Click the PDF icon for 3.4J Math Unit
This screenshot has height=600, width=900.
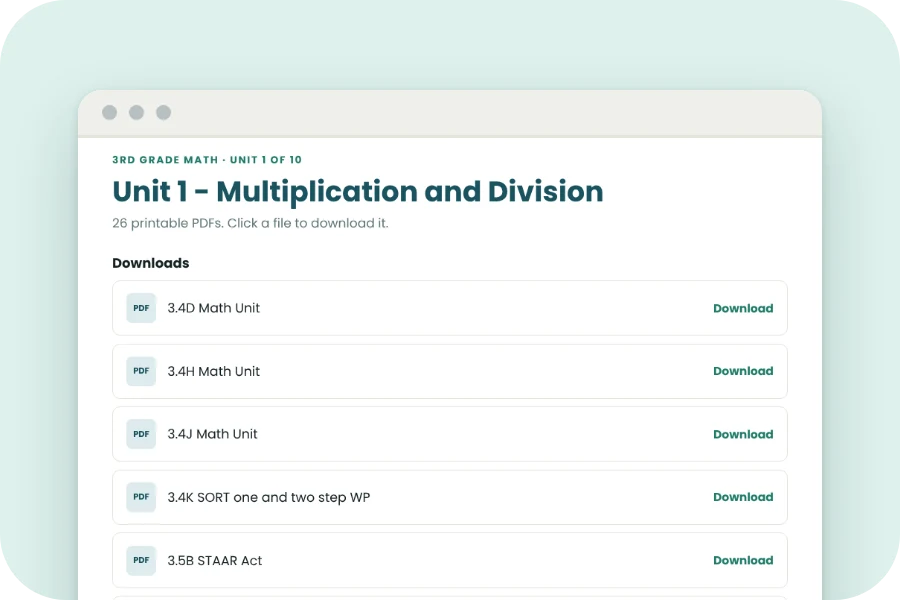tap(141, 434)
